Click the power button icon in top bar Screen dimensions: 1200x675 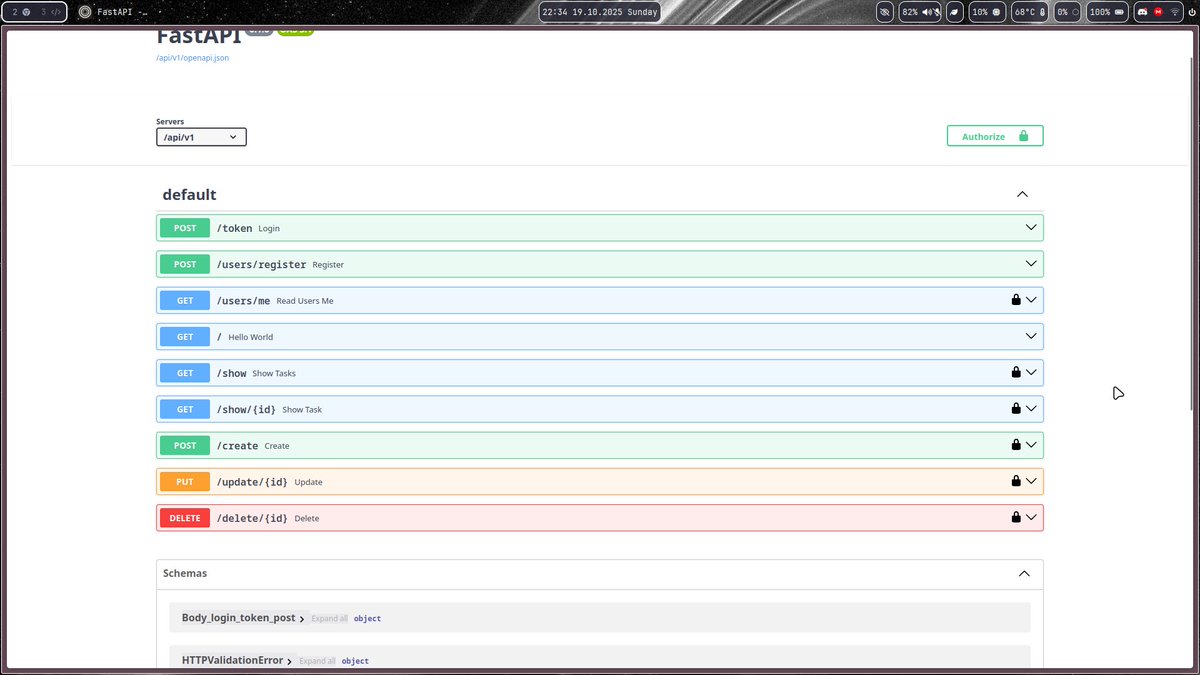click(x=1192, y=12)
